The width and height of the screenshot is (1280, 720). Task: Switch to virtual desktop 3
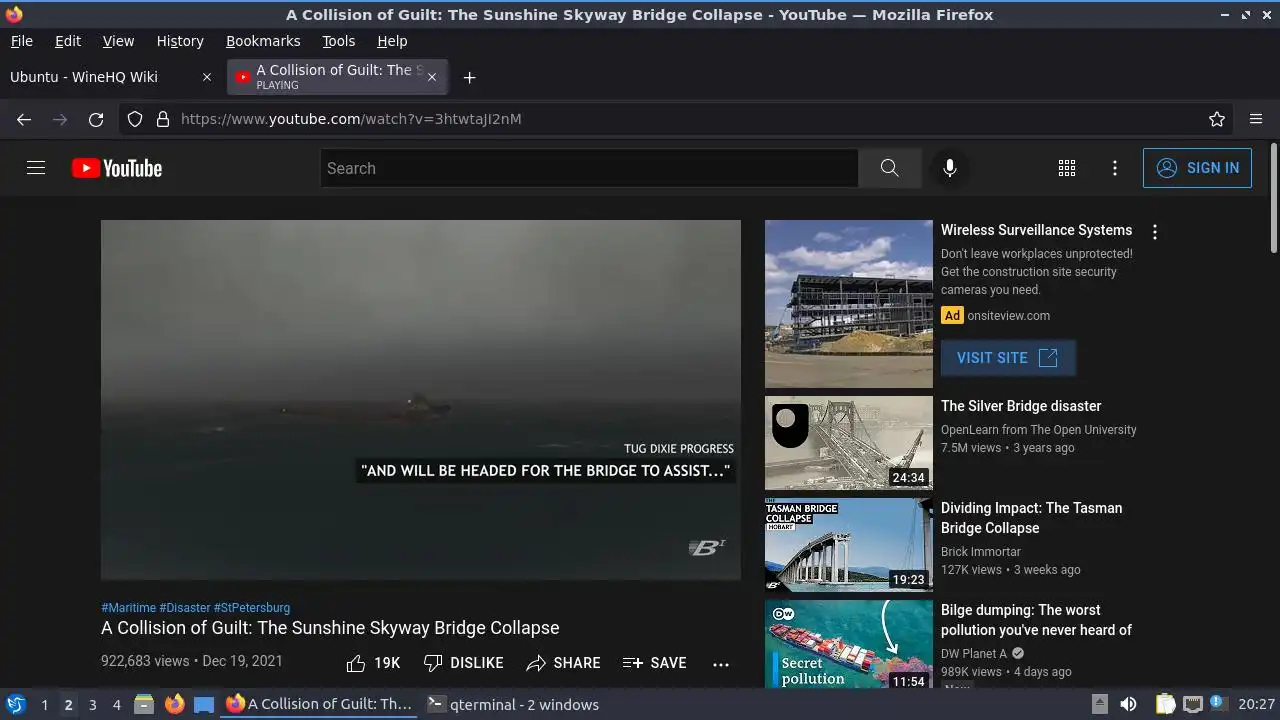click(x=92, y=704)
